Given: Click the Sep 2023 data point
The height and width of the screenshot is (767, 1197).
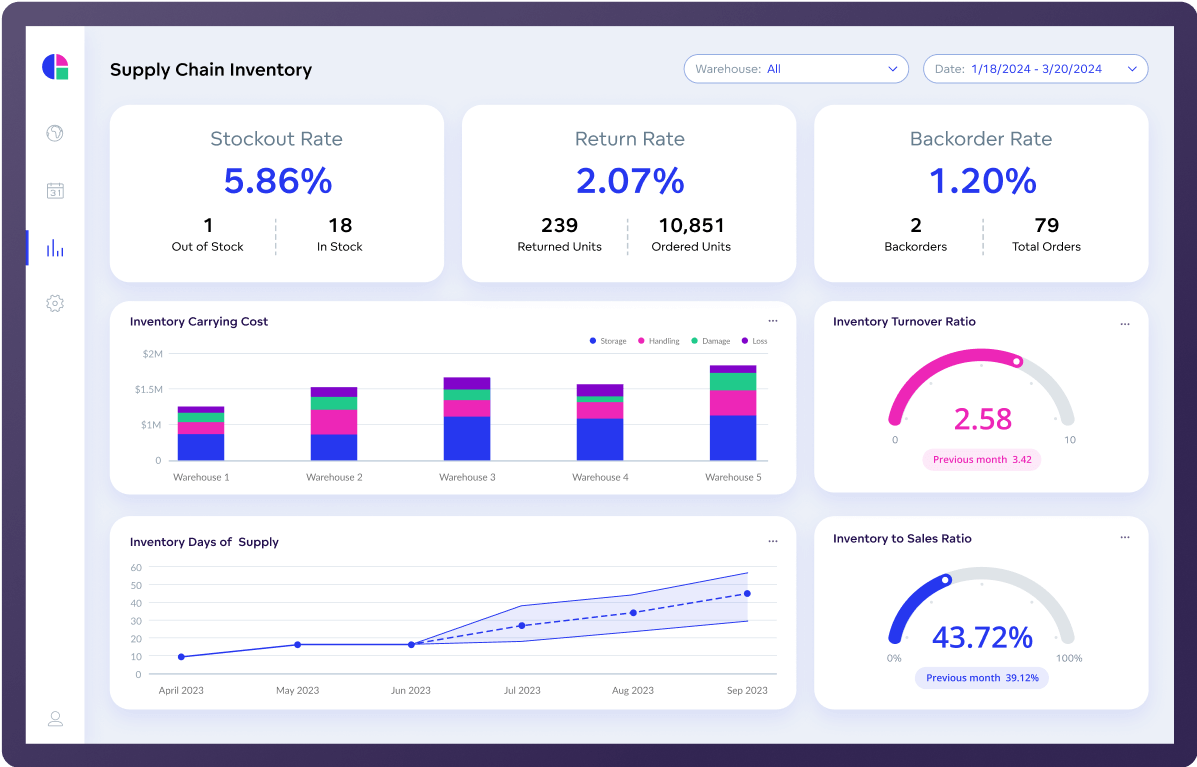Looking at the screenshot, I should 747,594.
